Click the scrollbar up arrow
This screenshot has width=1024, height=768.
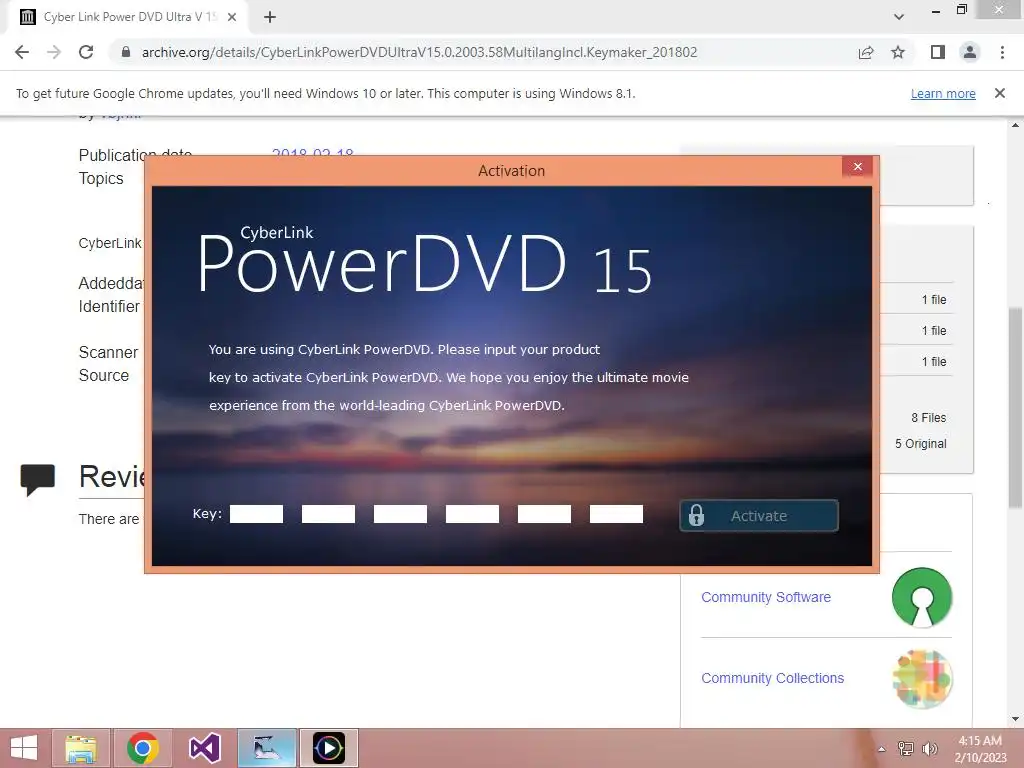(x=1015, y=125)
